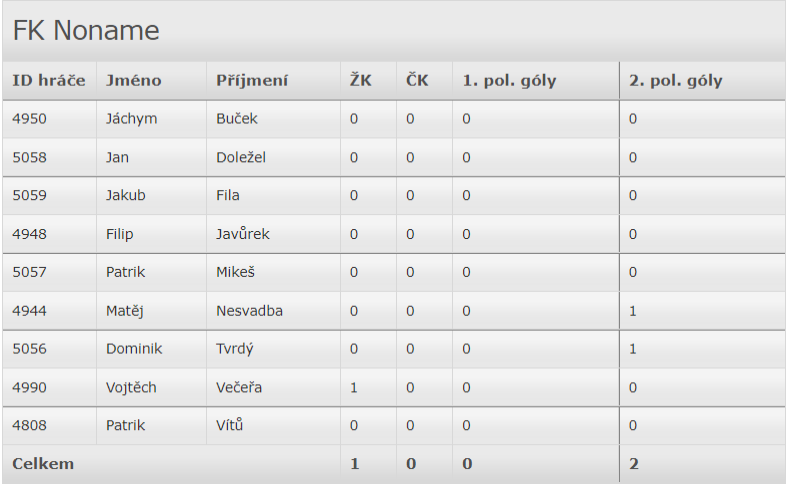Image resolution: width=787 pixels, height=487 pixels.
Task: Select the total second-half goals value
Action: tap(633, 464)
